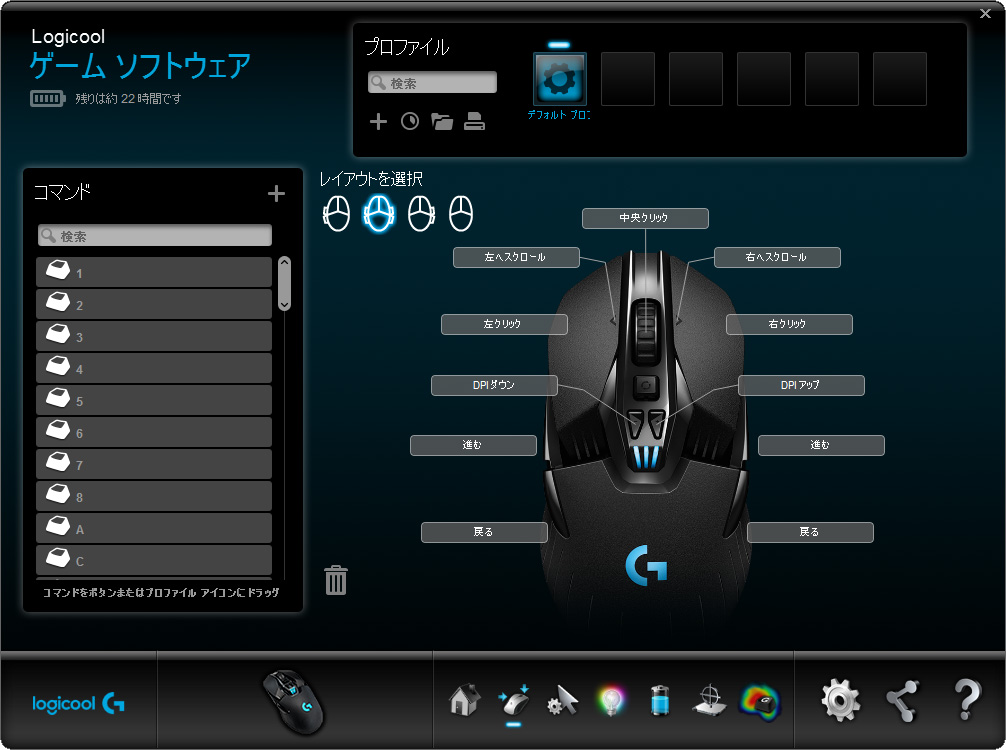Viewport: 1006px width, 750px height.
Task: Select command key 6 in list
Action: 154,432
